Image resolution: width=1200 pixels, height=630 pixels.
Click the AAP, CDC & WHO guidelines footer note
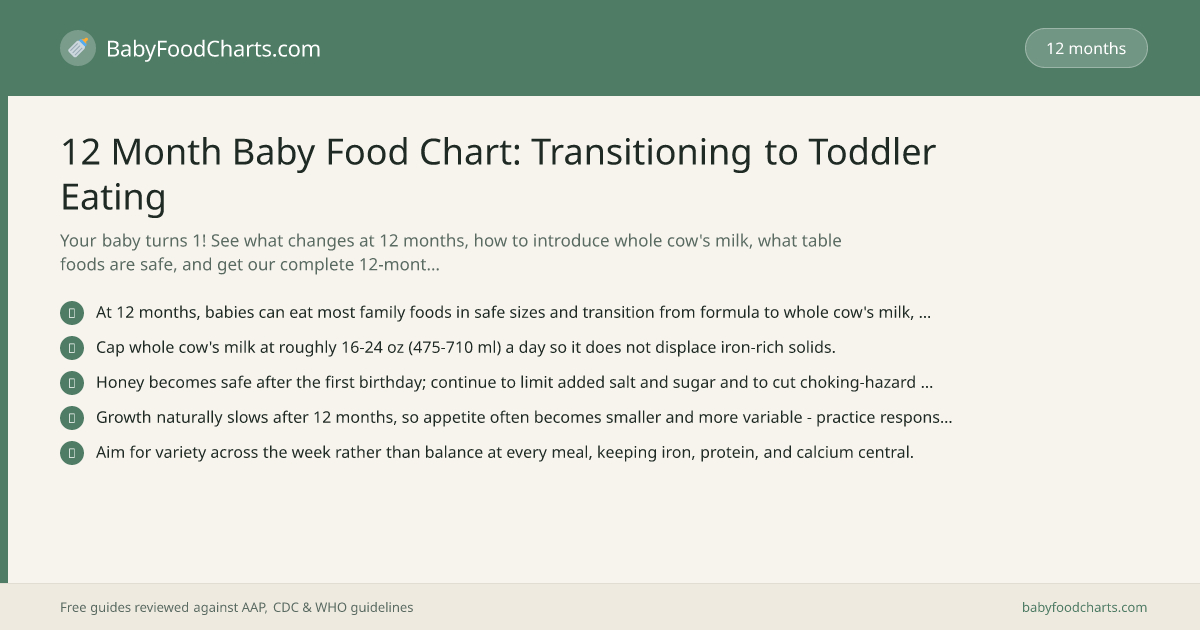tap(236, 607)
